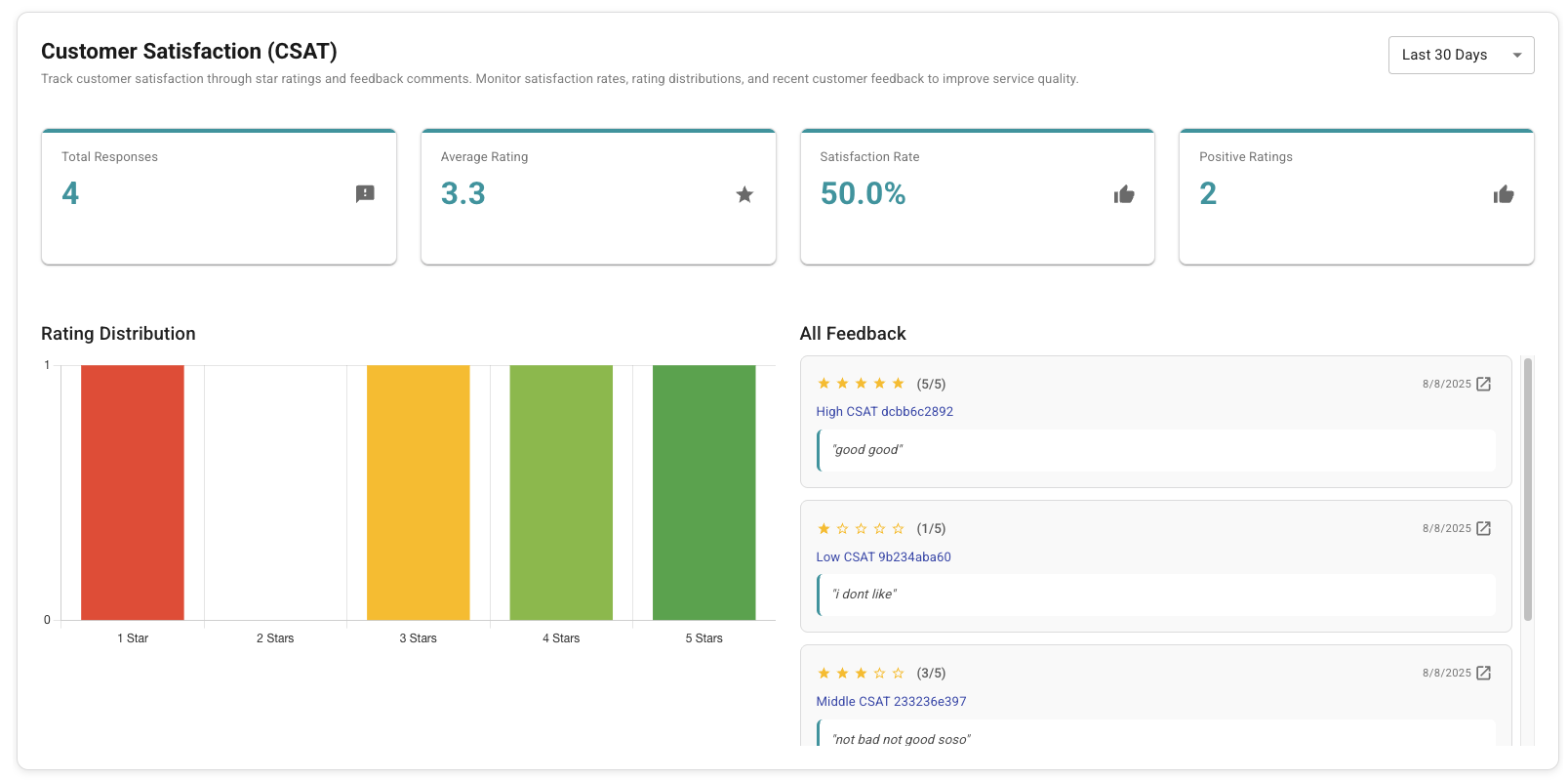Click the 50.0% satisfaction rate value

pos(863,193)
